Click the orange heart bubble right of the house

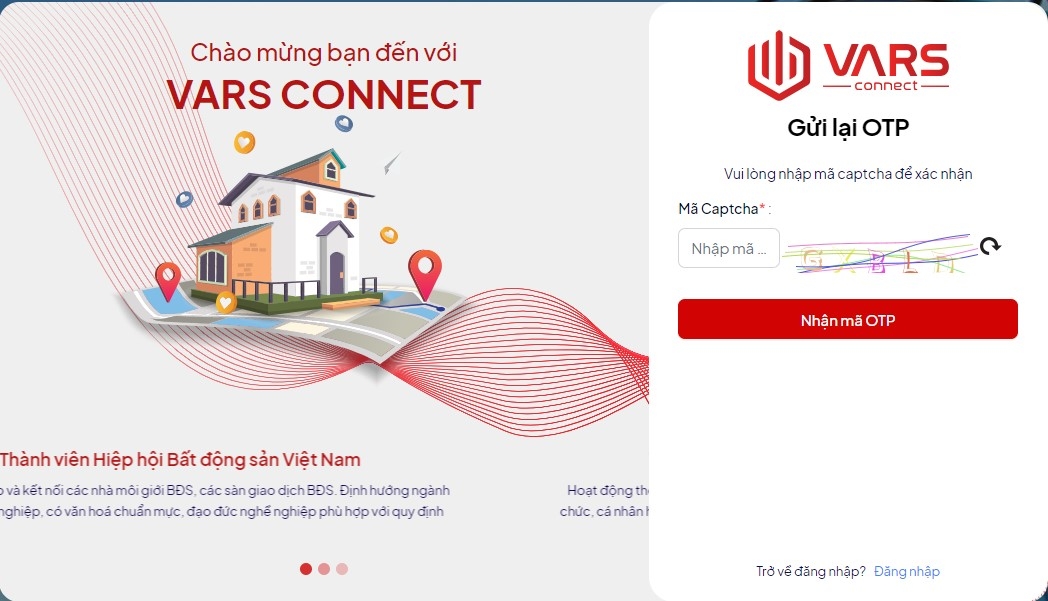[388, 235]
